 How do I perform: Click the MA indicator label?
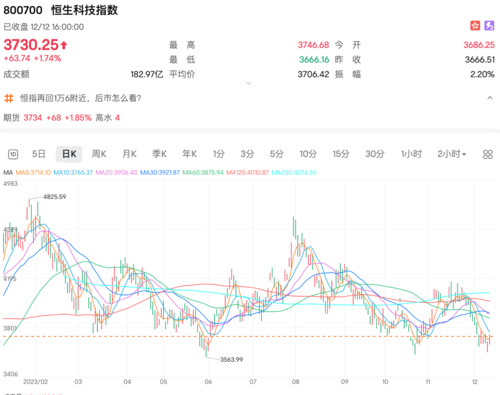pyautogui.click(x=8, y=173)
